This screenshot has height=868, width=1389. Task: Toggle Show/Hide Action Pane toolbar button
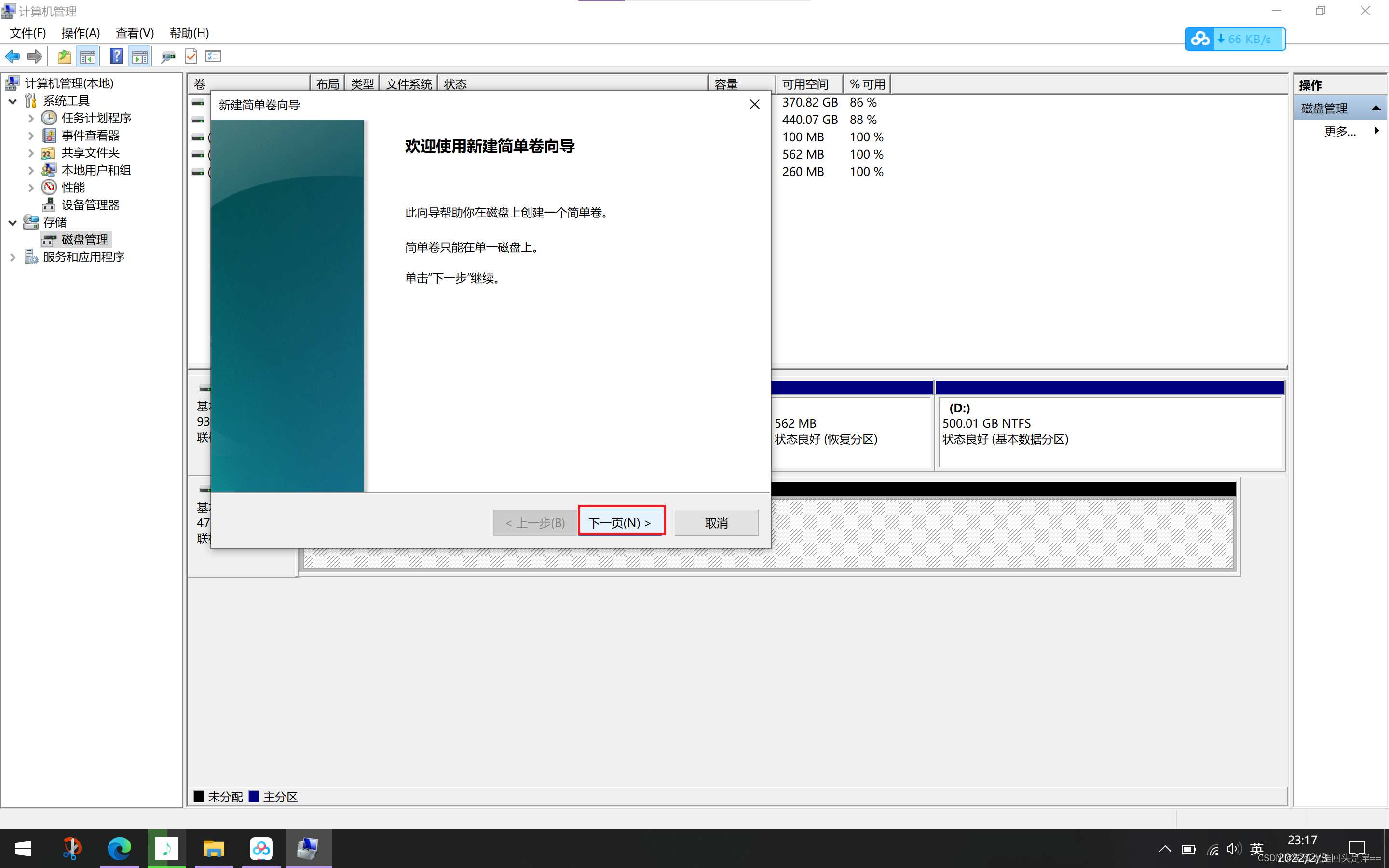click(139, 56)
